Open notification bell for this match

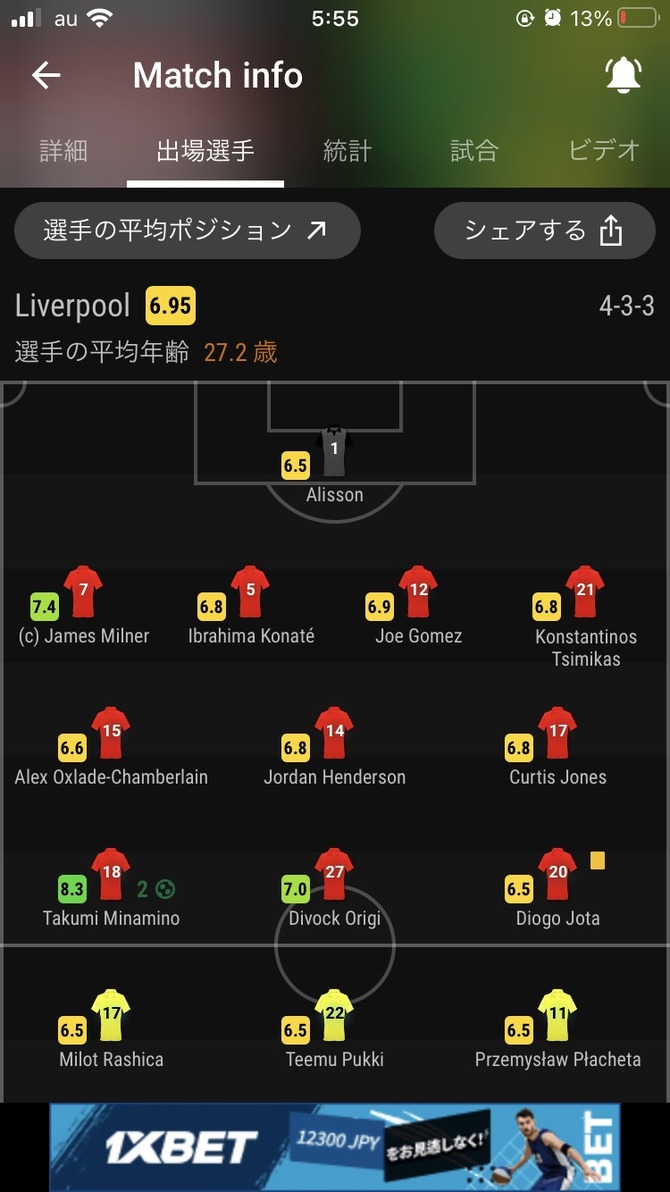tap(623, 75)
